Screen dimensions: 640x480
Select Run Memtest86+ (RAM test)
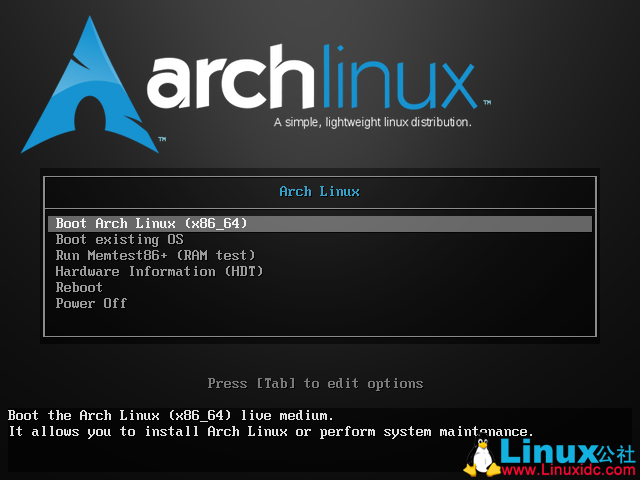pos(155,256)
